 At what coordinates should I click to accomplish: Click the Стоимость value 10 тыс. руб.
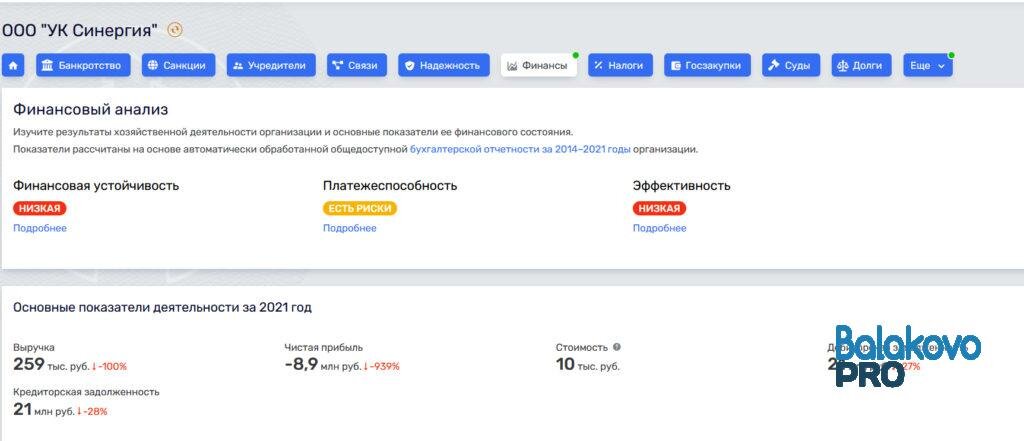(x=588, y=365)
